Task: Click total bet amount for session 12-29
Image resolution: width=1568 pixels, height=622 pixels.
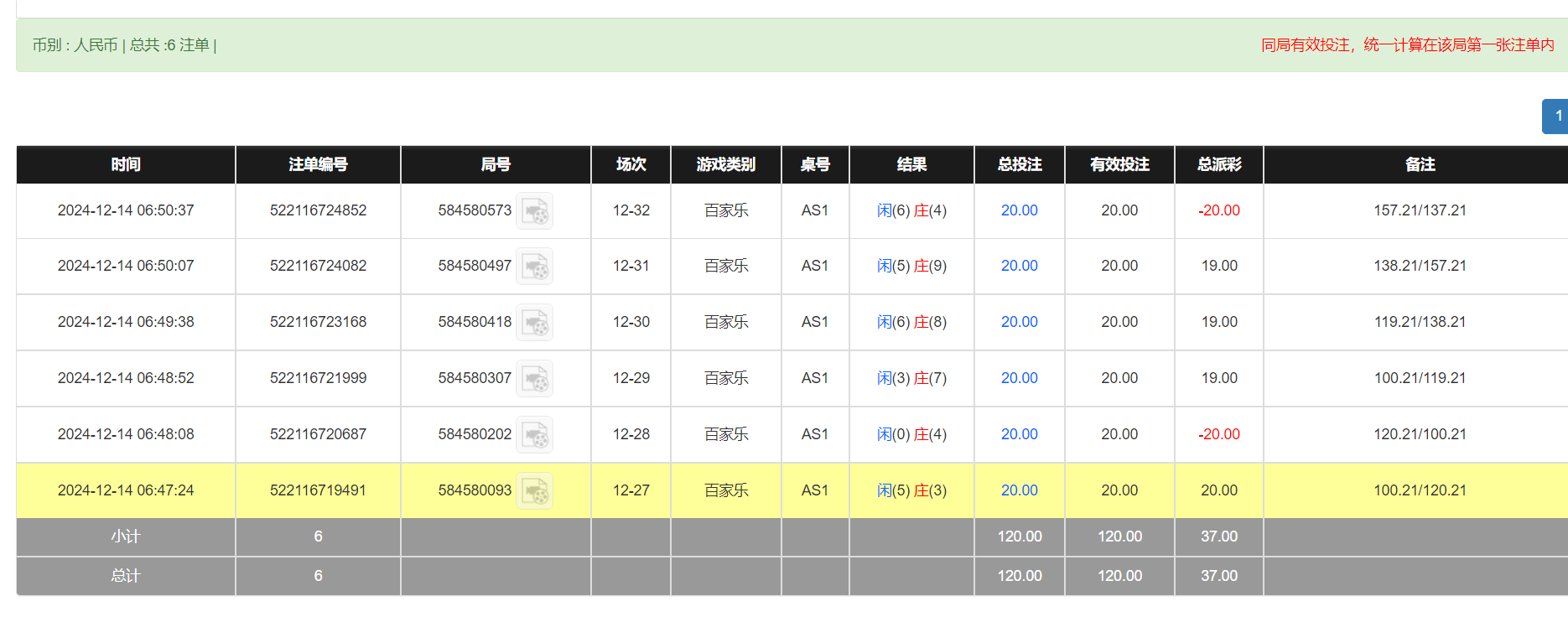Action: pyautogui.click(x=1019, y=378)
